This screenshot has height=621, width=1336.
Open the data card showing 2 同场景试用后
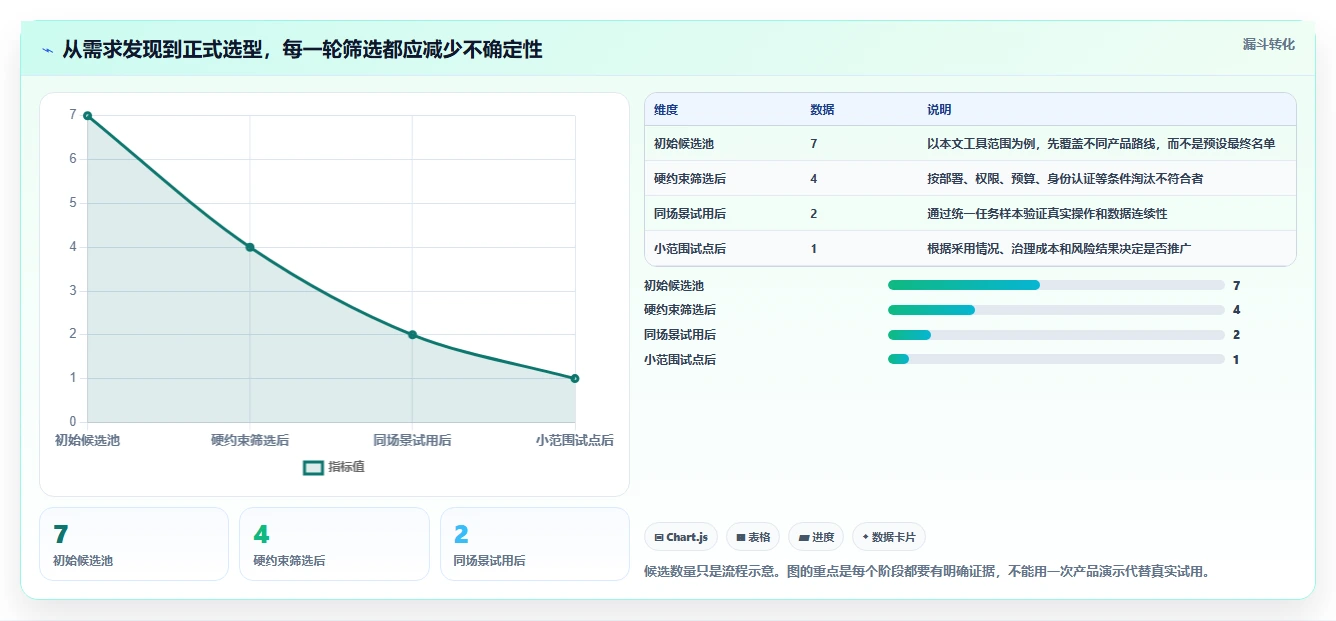tap(535, 544)
